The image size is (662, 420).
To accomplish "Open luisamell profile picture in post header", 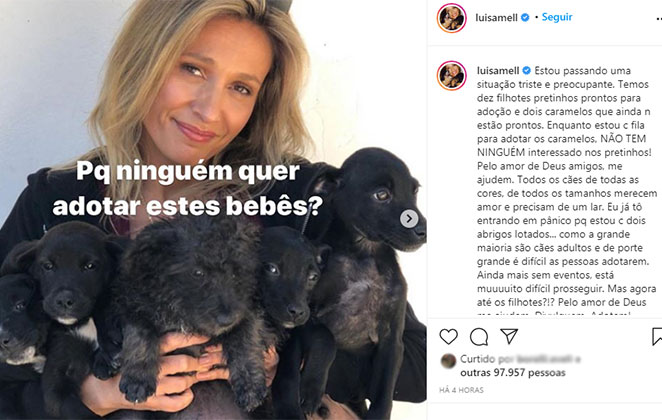I will point(451,18).
